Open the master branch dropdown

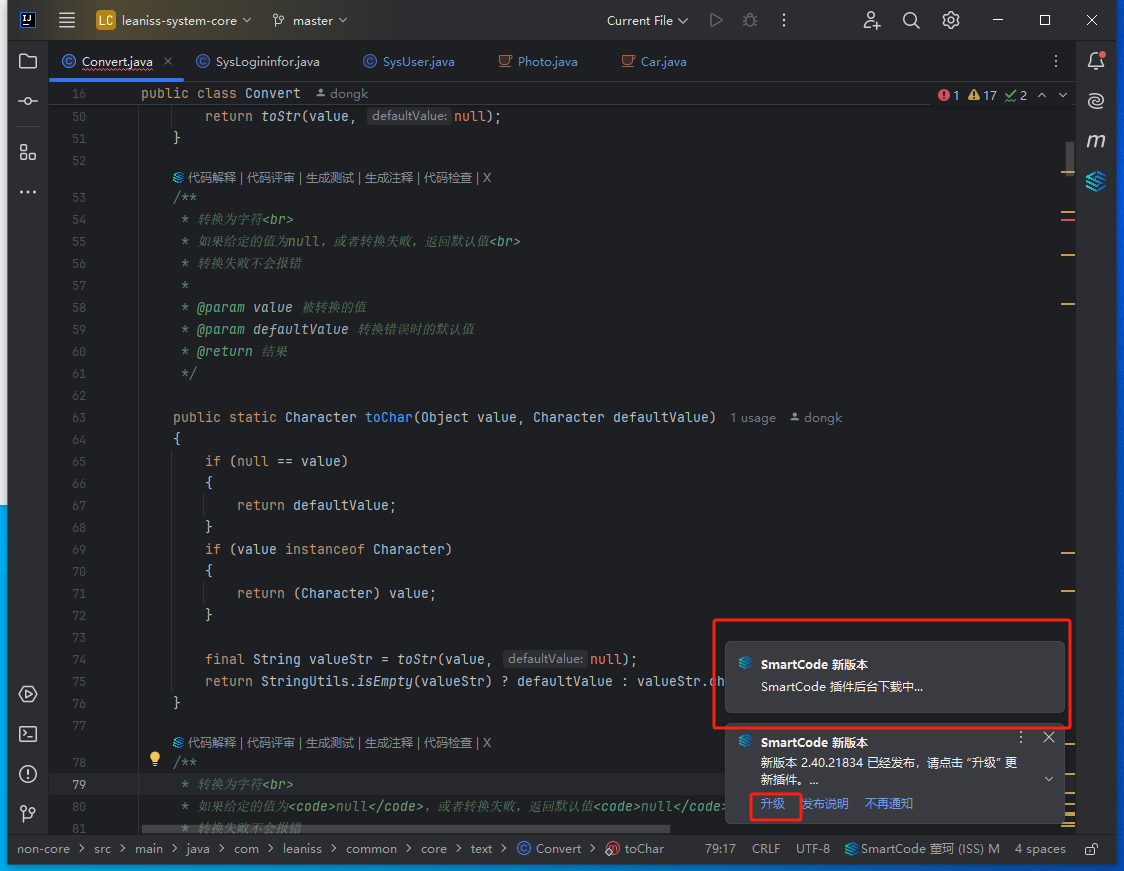pyautogui.click(x=310, y=20)
